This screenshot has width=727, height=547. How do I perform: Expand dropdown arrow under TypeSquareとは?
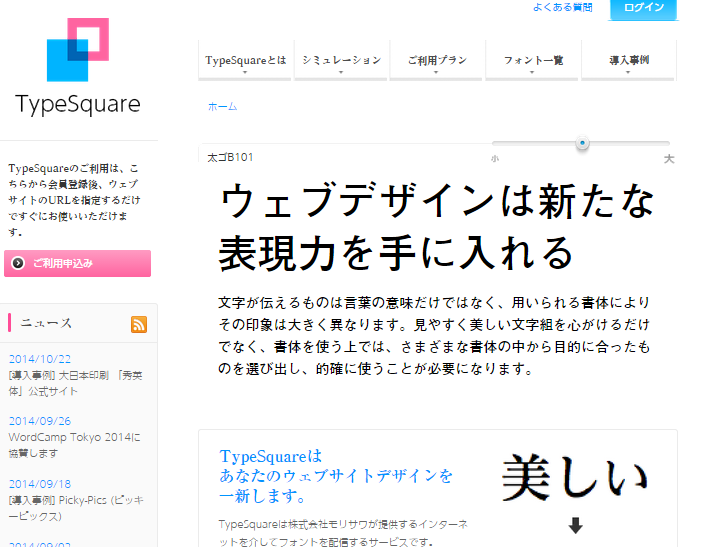[245, 72]
